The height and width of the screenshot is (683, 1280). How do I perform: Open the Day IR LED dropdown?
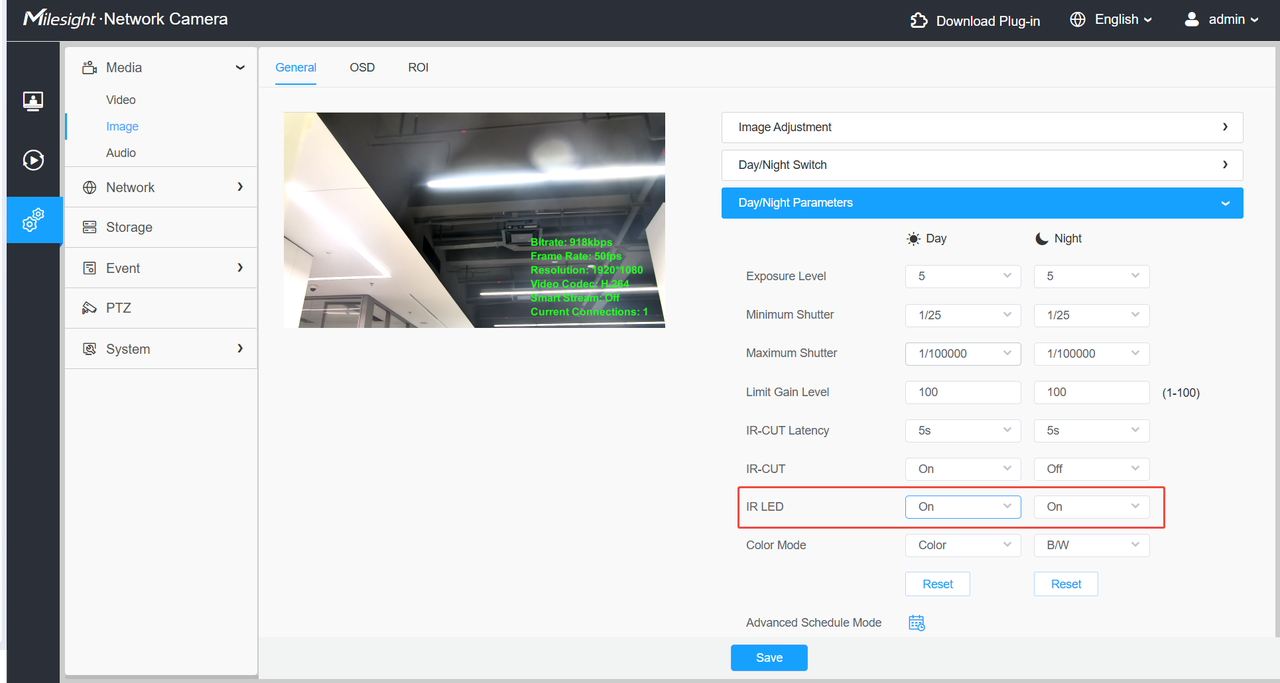[963, 507]
